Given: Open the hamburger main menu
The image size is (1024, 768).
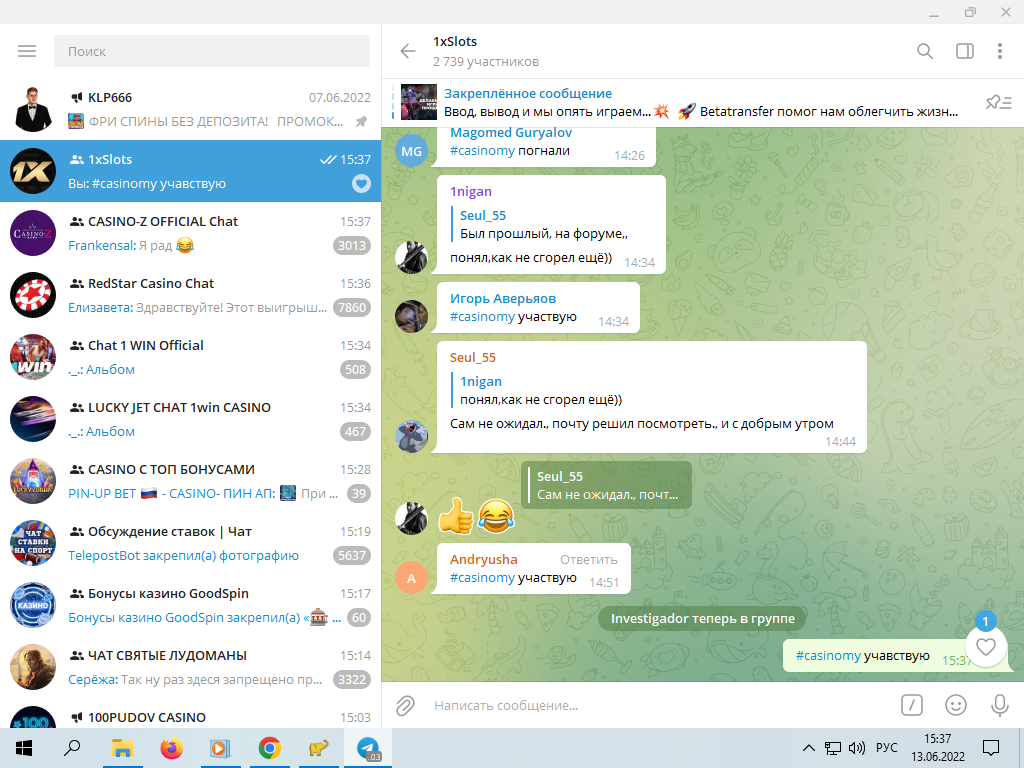Looking at the screenshot, I should (27, 51).
